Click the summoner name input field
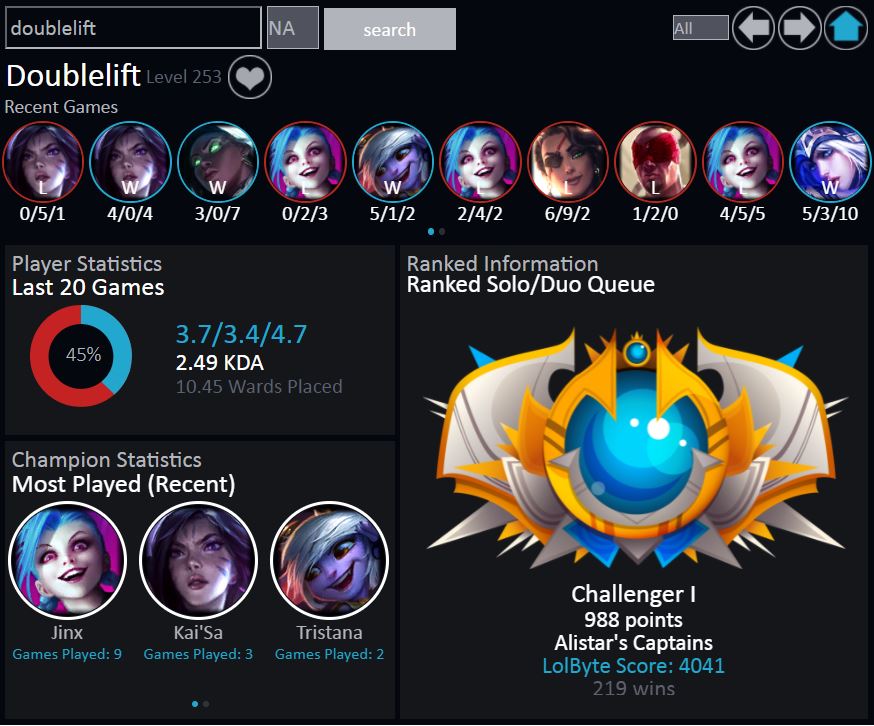Screen dimensions: 874x726 click(x=133, y=27)
